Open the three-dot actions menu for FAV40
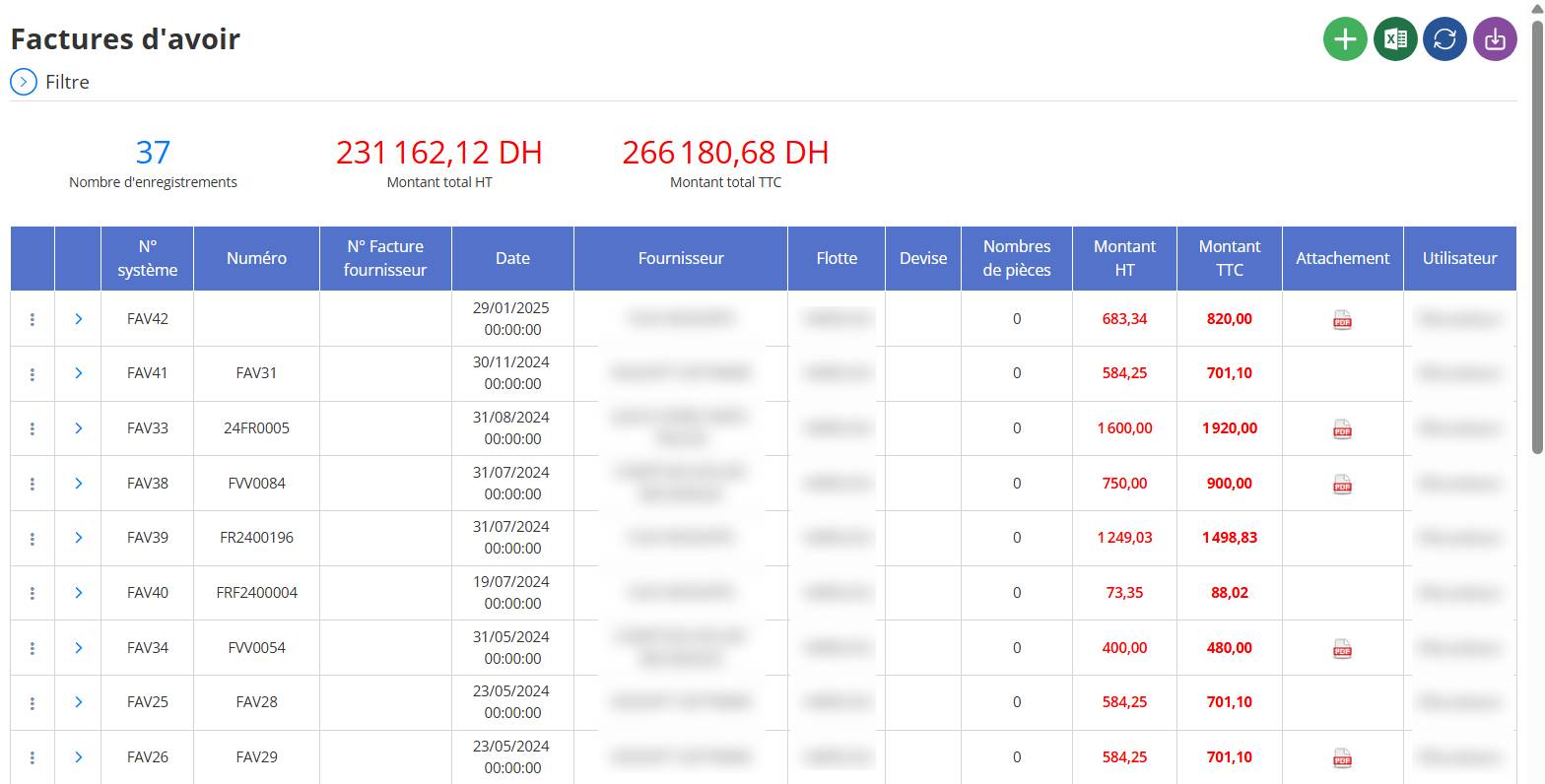The height and width of the screenshot is (784, 1545). [33, 593]
